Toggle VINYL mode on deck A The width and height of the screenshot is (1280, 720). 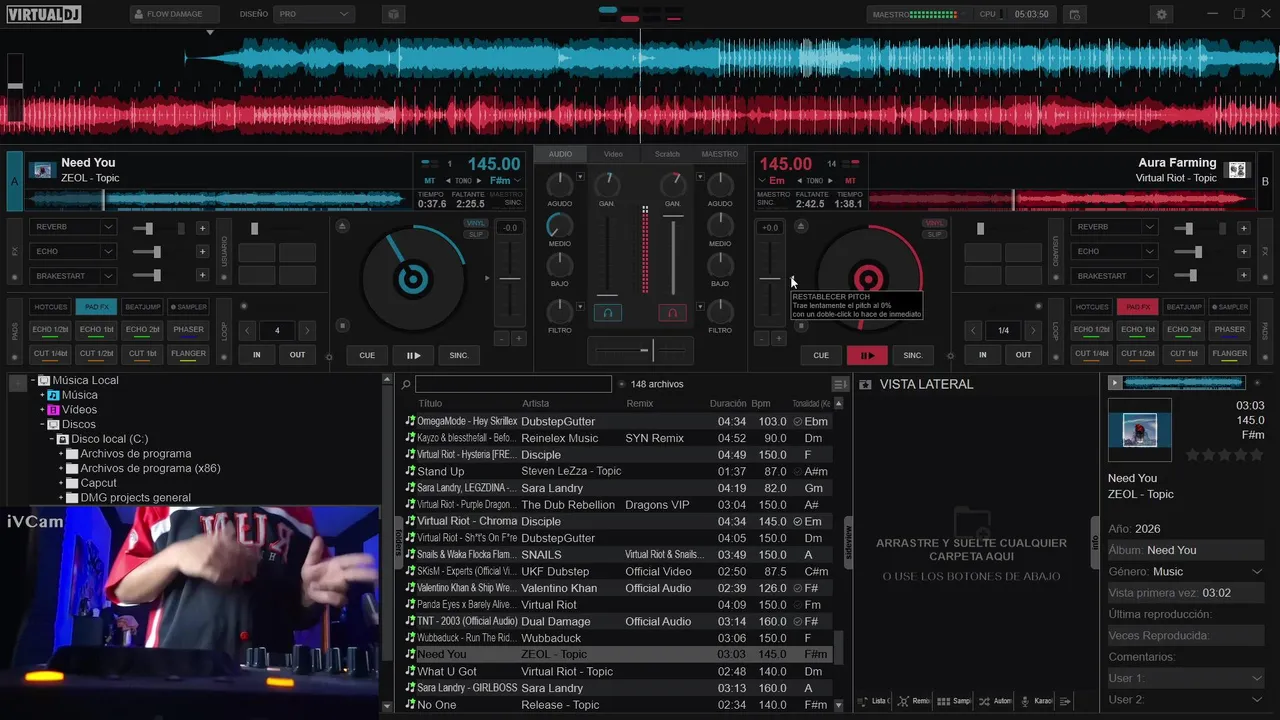476,223
